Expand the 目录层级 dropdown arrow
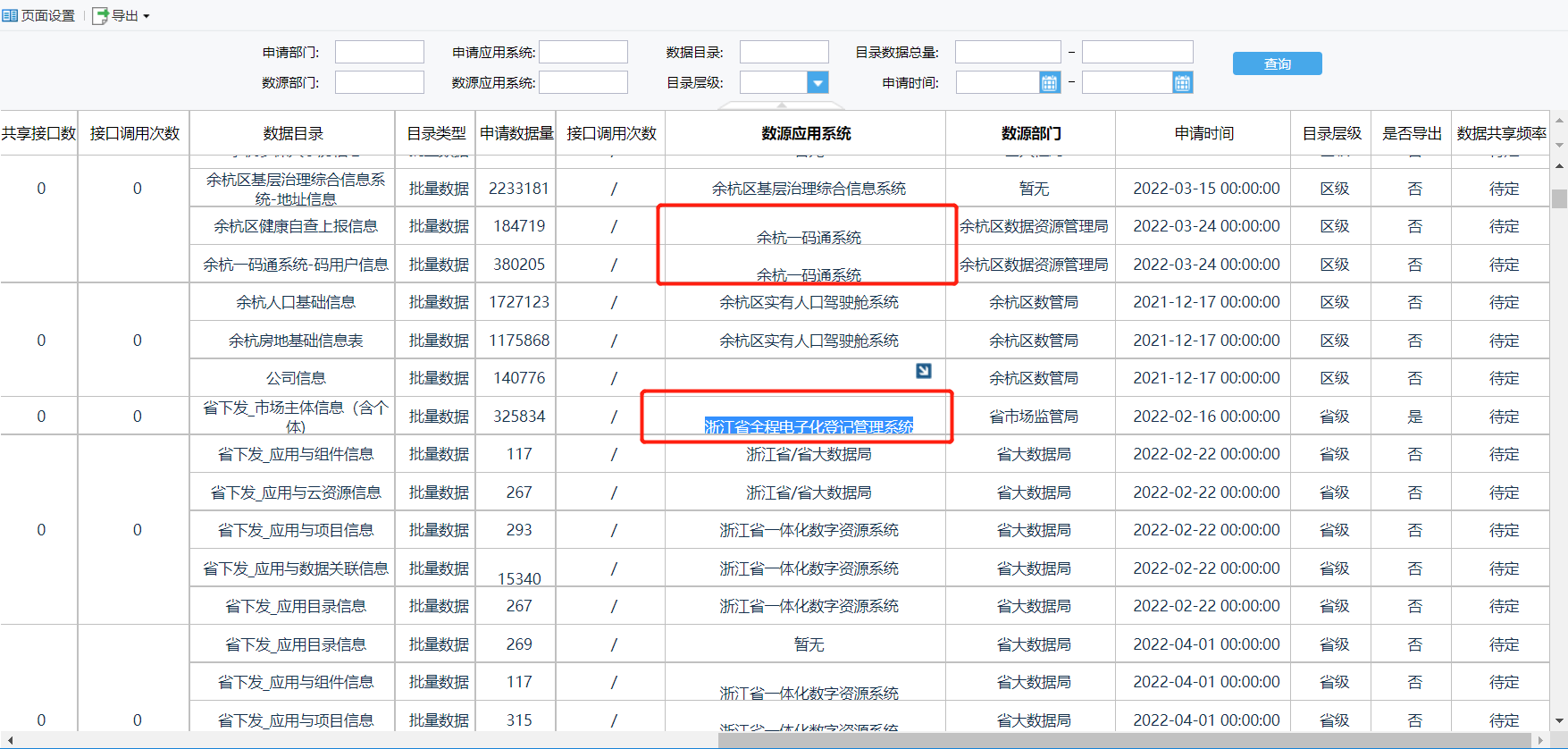The width and height of the screenshot is (1568, 749). pos(818,82)
